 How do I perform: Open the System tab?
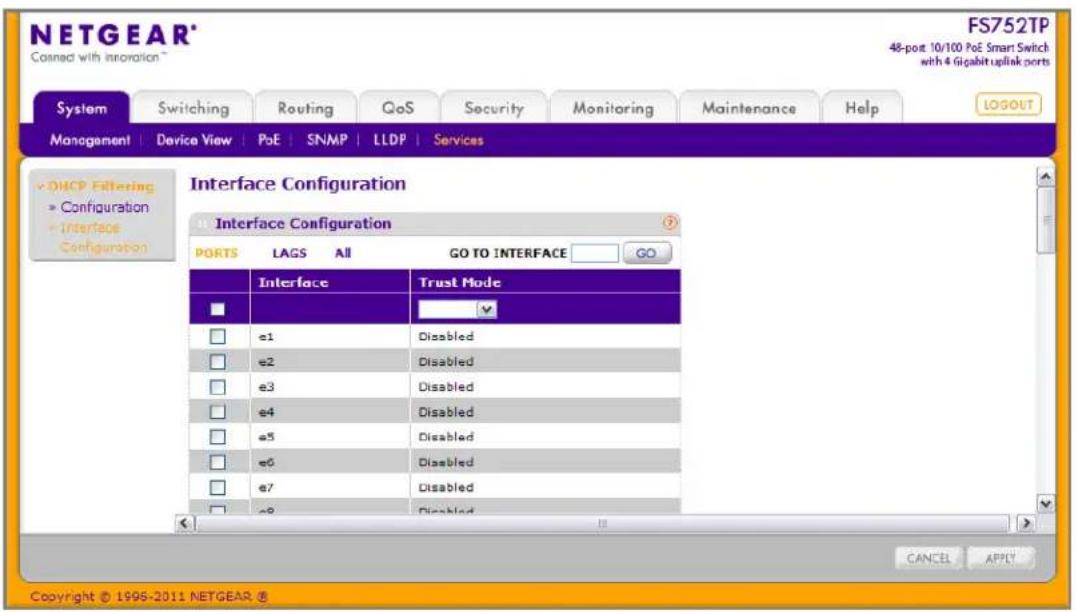pyautogui.click(x=82, y=108)
